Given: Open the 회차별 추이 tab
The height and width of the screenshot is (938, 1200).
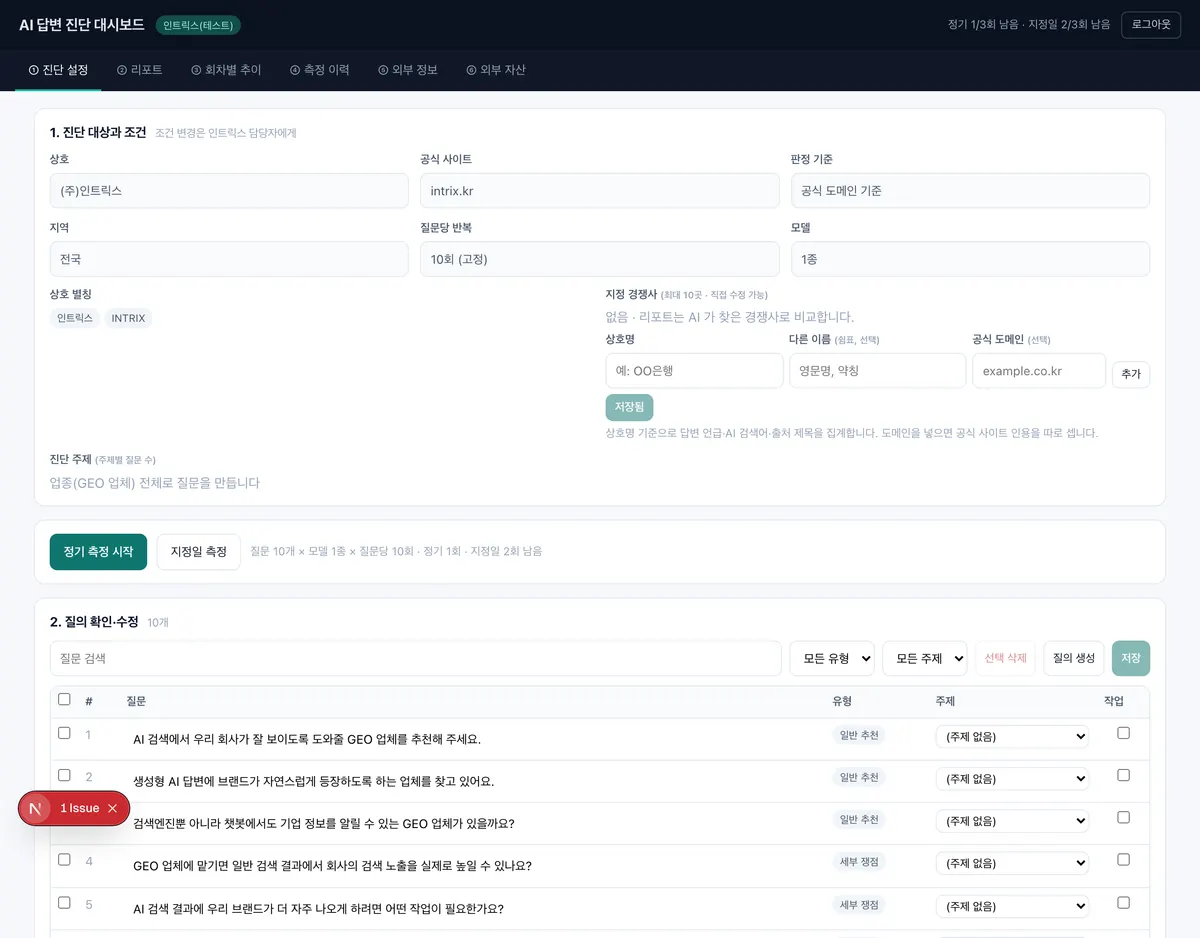Looking at the screenshot, I should [226, 70].
